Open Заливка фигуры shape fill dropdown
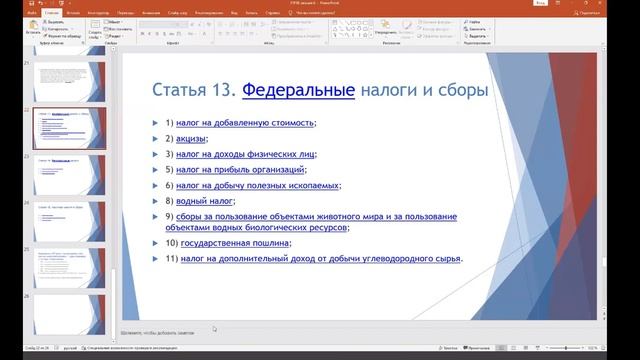This screenshot has height=360, width=640. 435,22
